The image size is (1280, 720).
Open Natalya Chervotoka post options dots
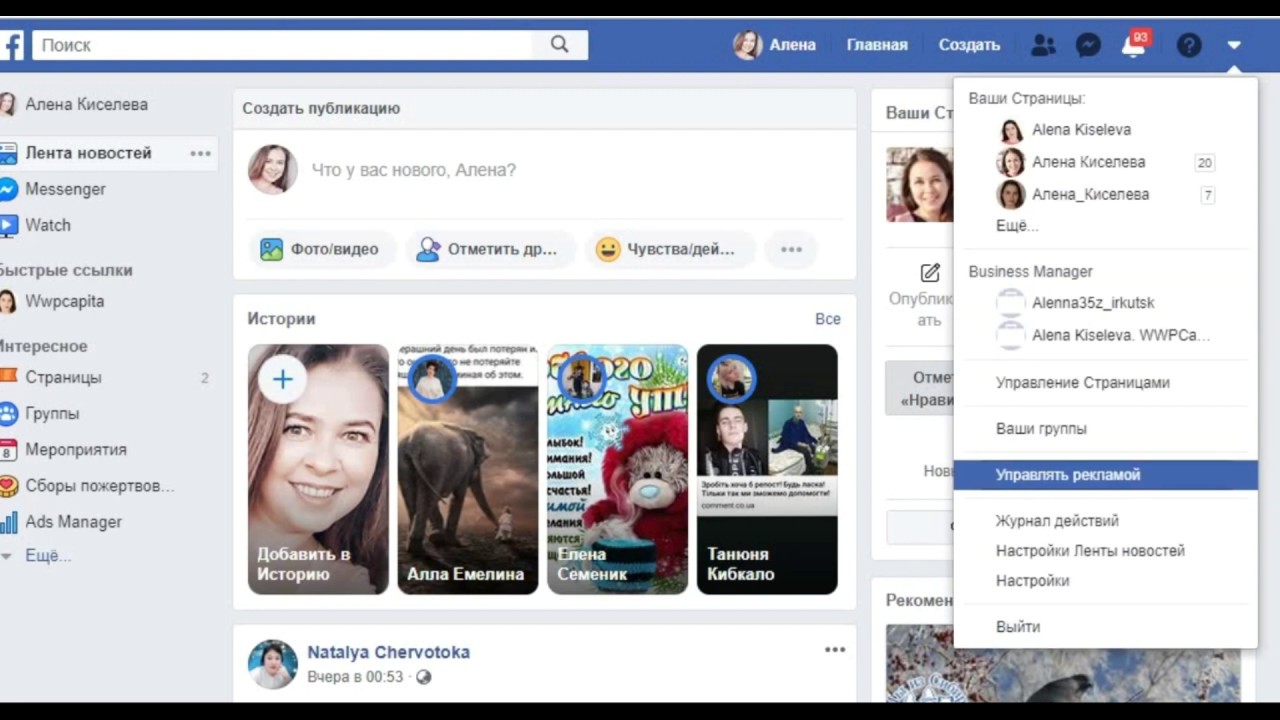point(835,650)
